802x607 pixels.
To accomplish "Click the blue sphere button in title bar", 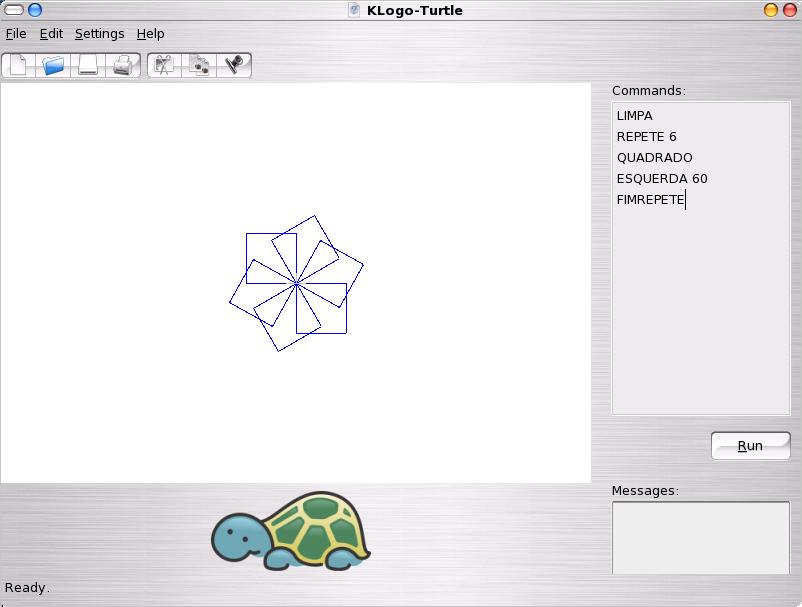I will point(35,10).
